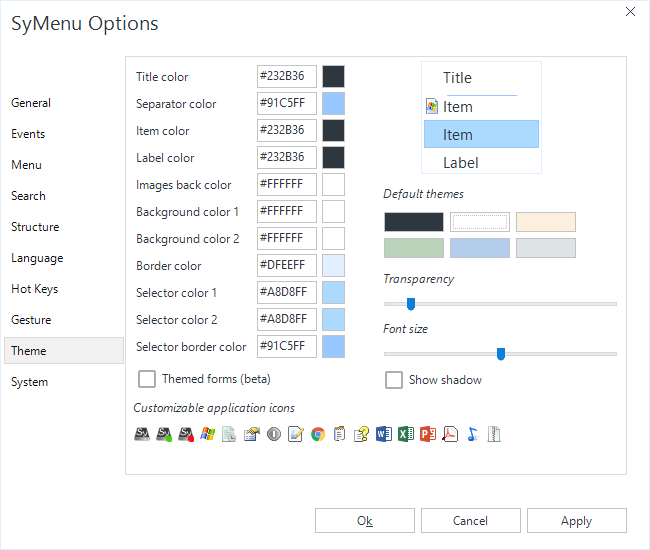Click the gray power circle icon

[x=274, y=434]
